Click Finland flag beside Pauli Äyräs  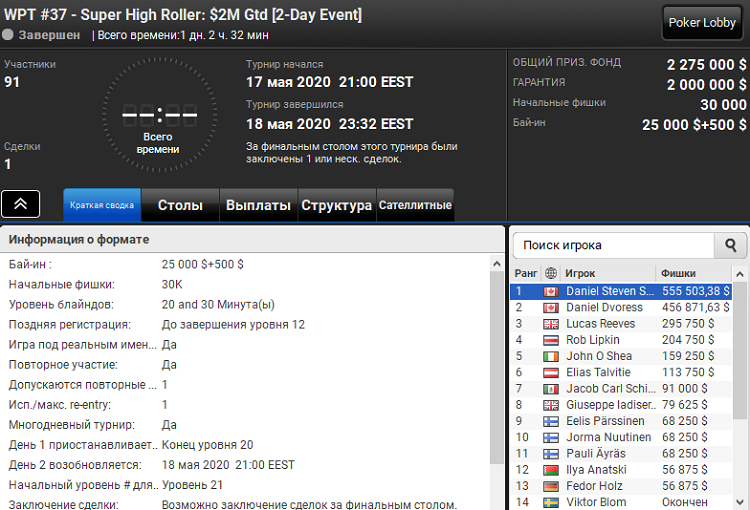(551, 455)
